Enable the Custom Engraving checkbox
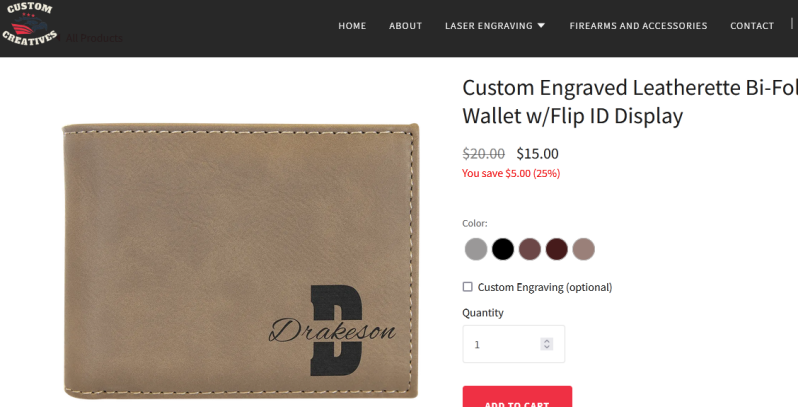Viewport: 798px width, 407px height. coord(467,287)
